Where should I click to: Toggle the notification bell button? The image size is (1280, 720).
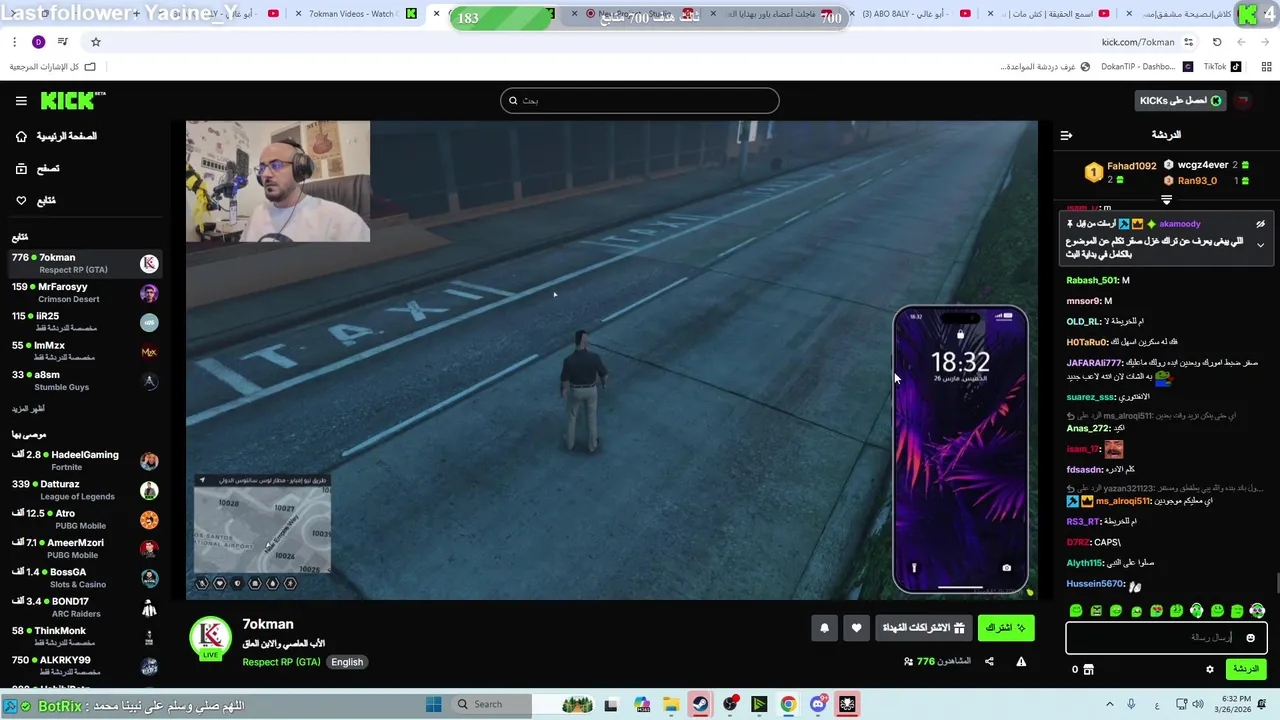point(824,628)
